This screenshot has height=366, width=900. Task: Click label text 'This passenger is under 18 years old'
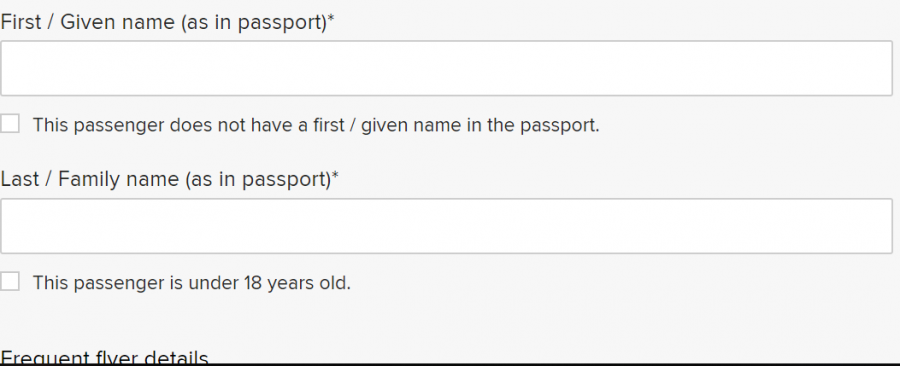191,283
